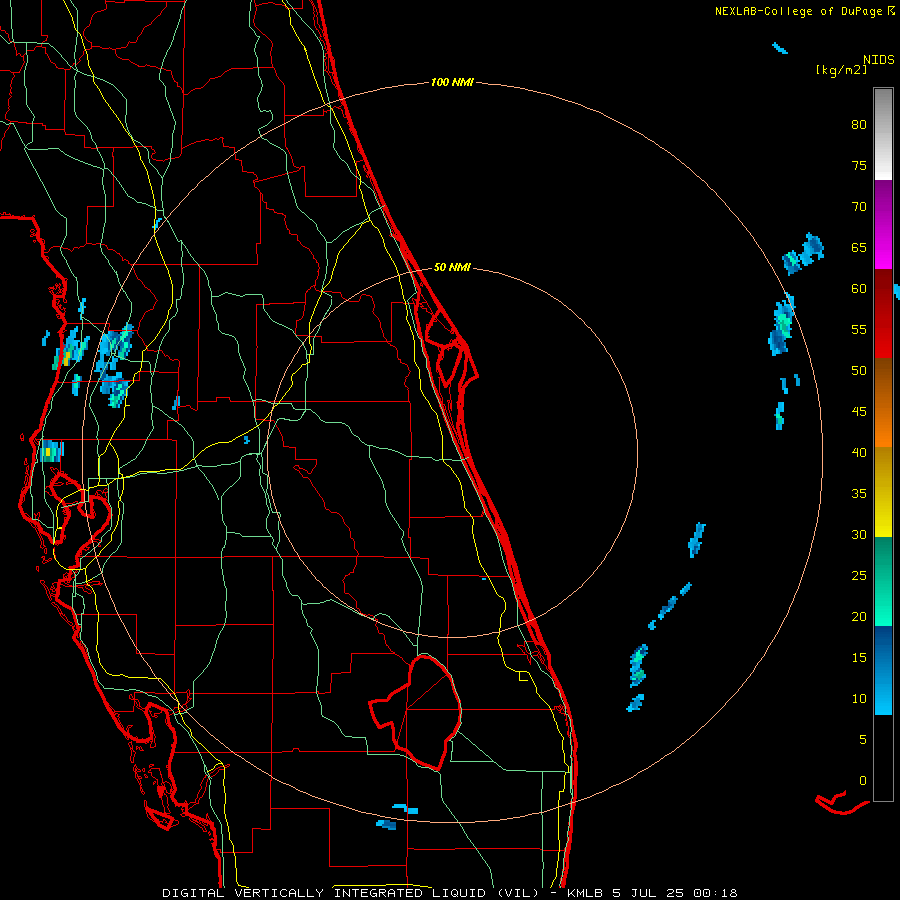This screenshot has height=900, width=900.
Task: Select the 25 value on the VIL scale
Action: pyautogui.click(x=859, y=576)
